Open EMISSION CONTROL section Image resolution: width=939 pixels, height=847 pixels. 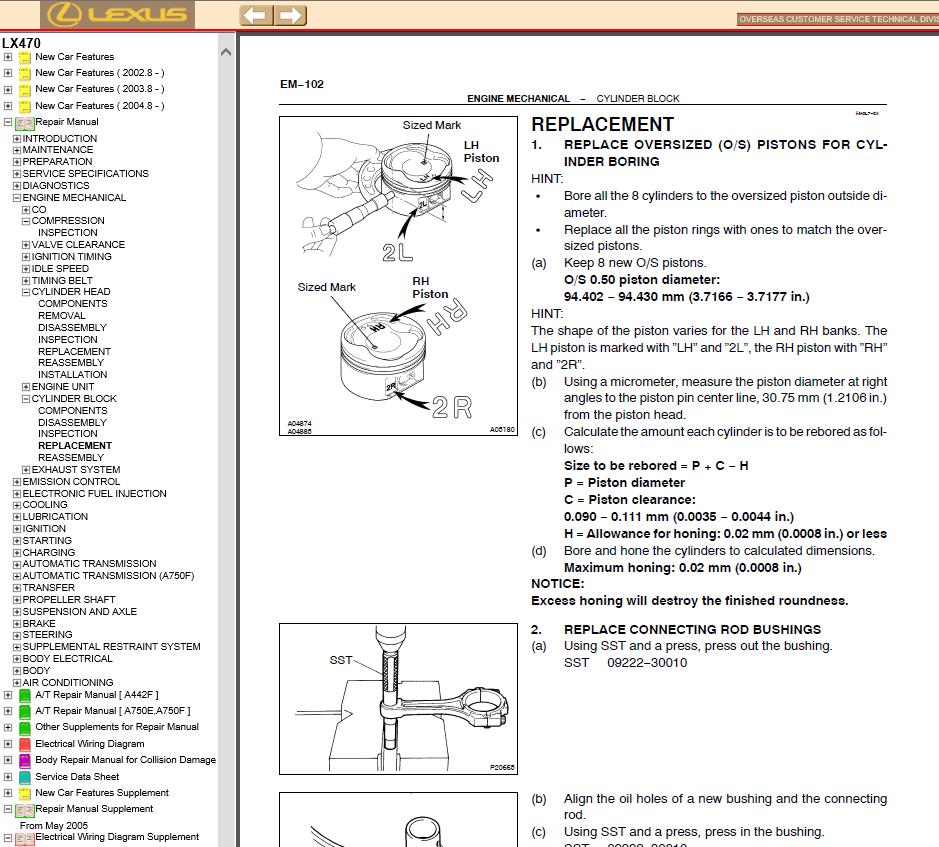[71, 482]
